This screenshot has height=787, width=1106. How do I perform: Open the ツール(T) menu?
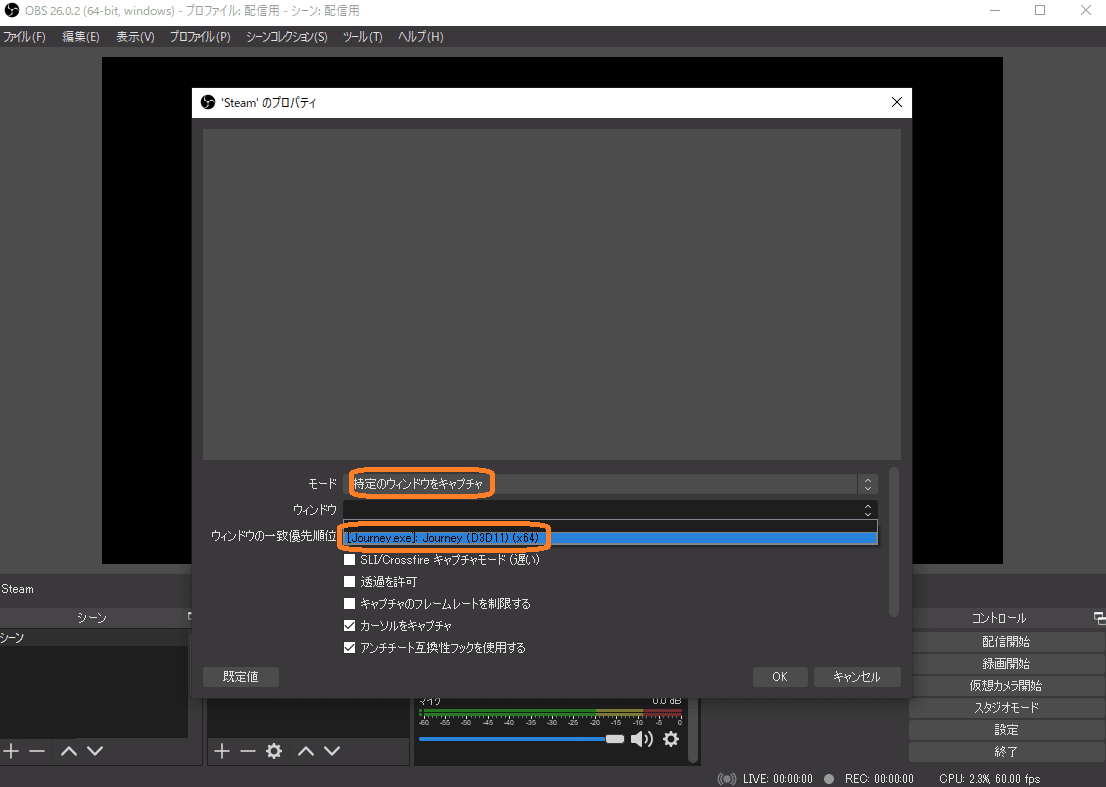click(363, 37)
